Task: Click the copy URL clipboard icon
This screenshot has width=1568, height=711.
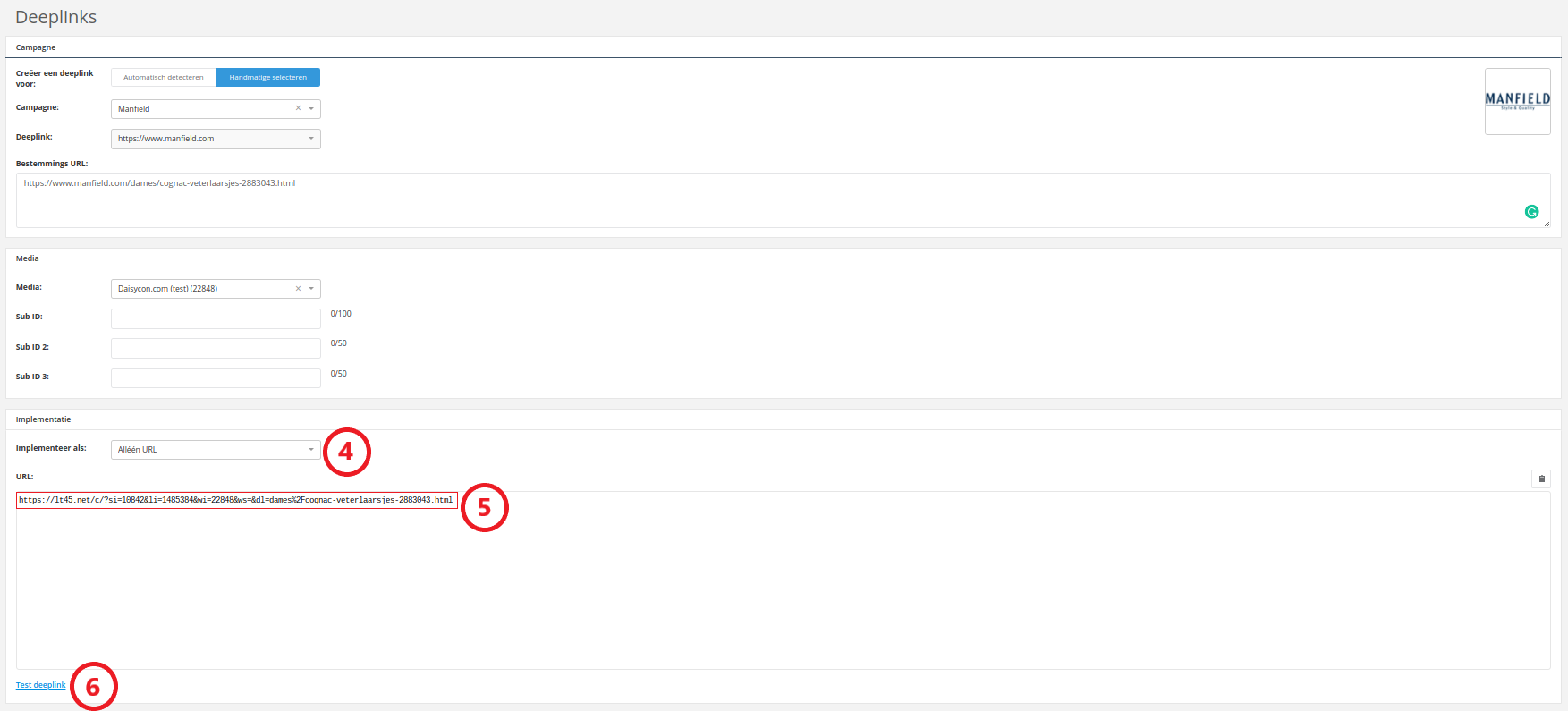Action: [x=1541, y=478]
